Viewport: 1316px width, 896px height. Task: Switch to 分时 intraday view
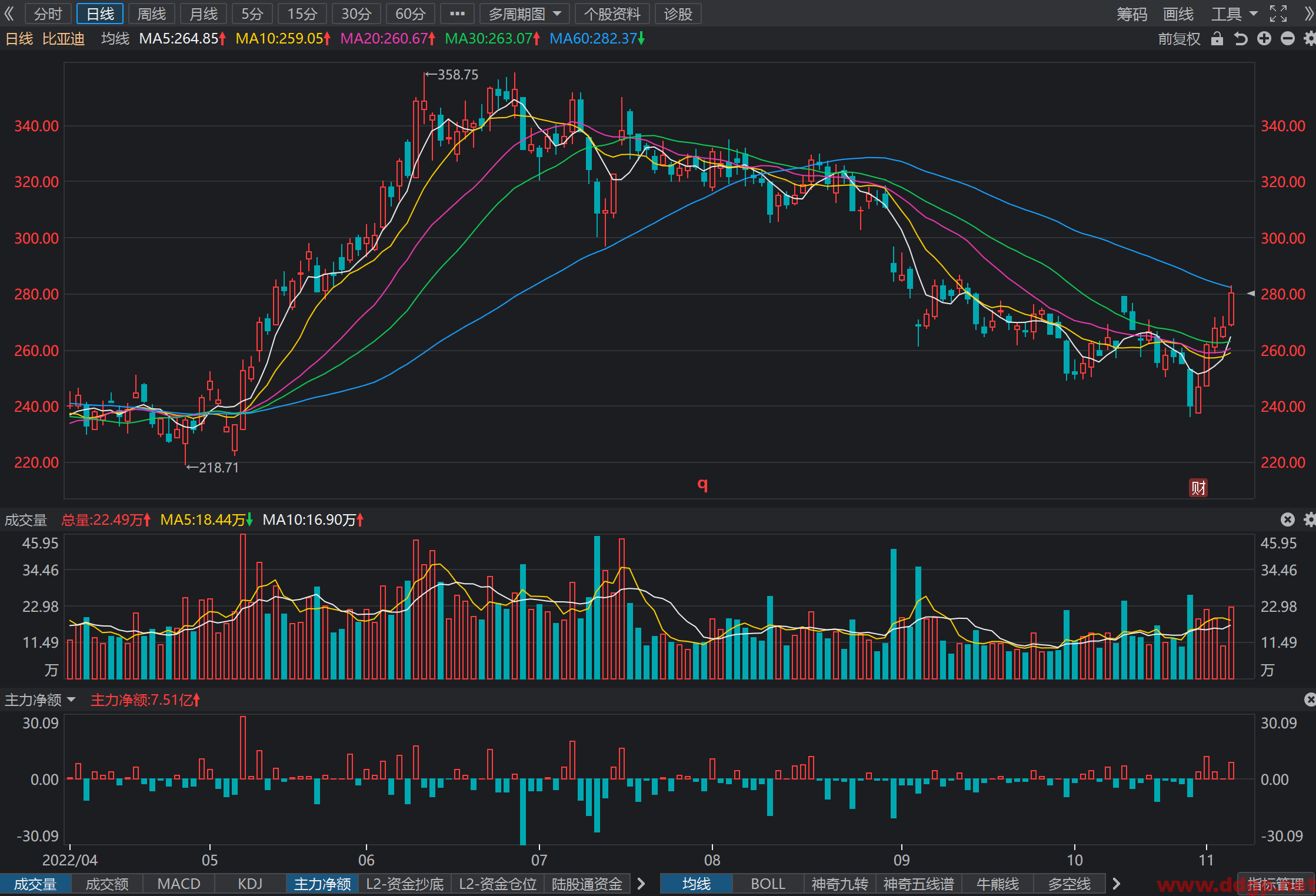point(48,14)
